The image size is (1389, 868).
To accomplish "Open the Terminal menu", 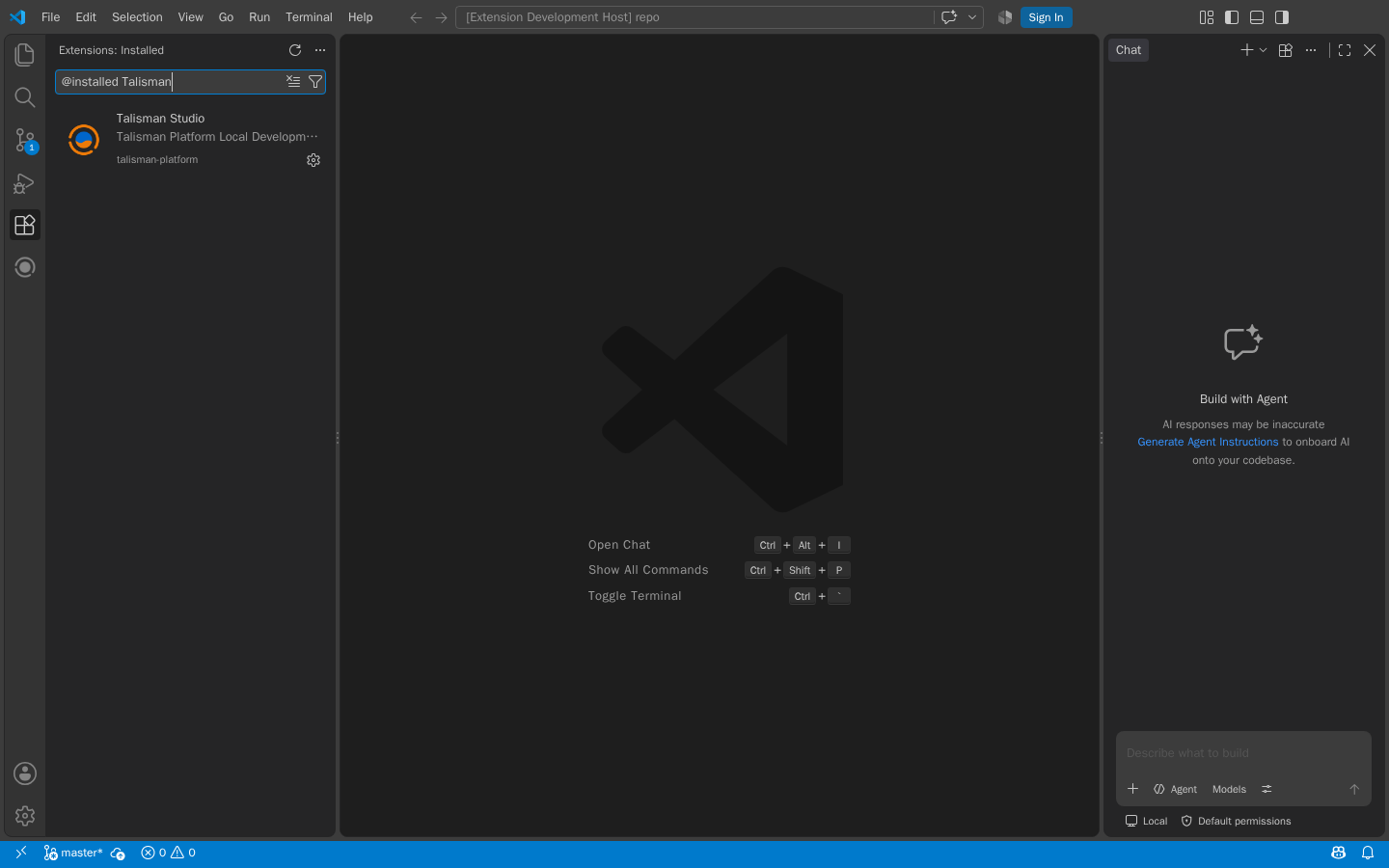I will click(309, 17).
